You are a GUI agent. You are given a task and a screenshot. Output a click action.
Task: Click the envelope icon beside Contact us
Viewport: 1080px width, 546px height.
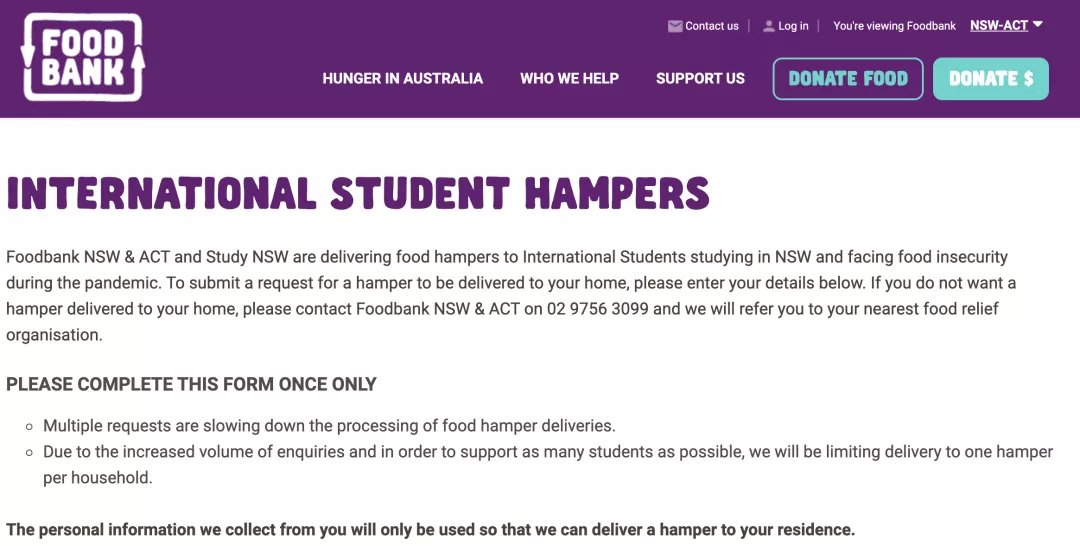click(675, 26)
